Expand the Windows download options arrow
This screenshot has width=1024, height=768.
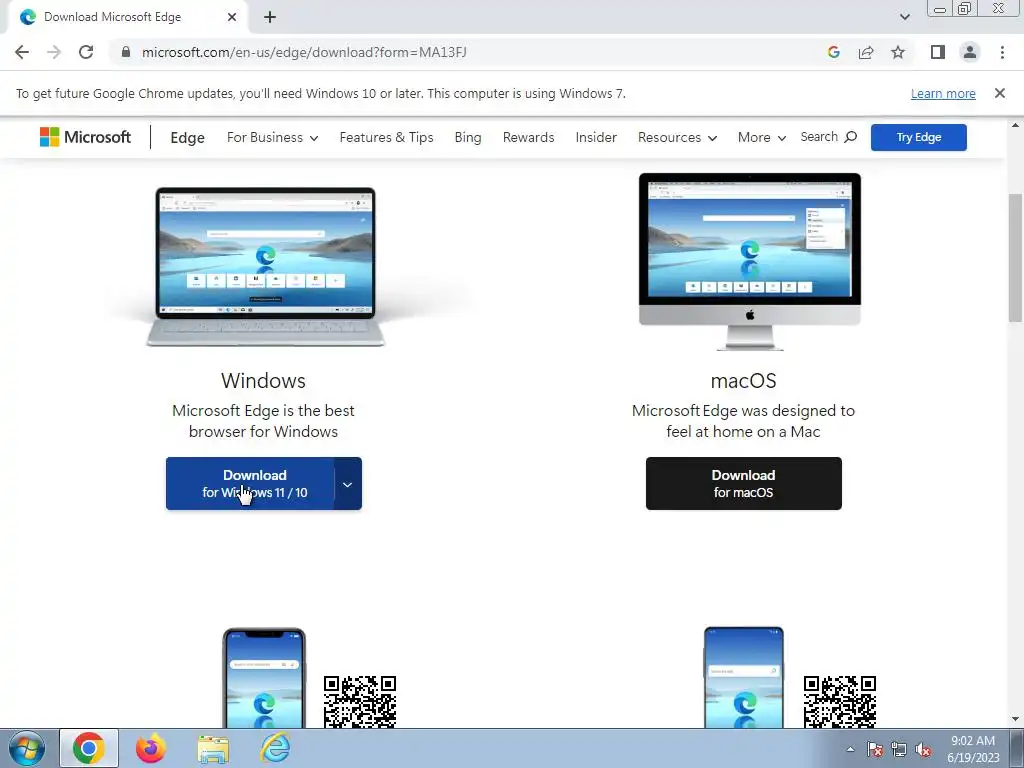(347, 484)
